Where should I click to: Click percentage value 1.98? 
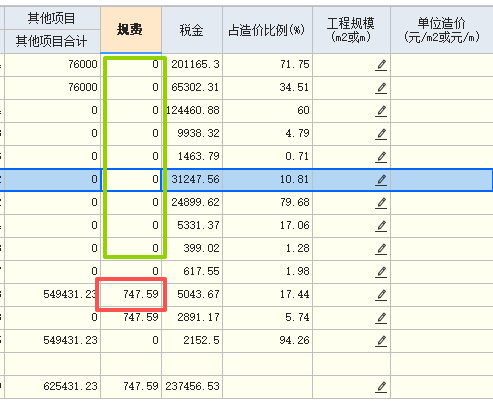267,272
